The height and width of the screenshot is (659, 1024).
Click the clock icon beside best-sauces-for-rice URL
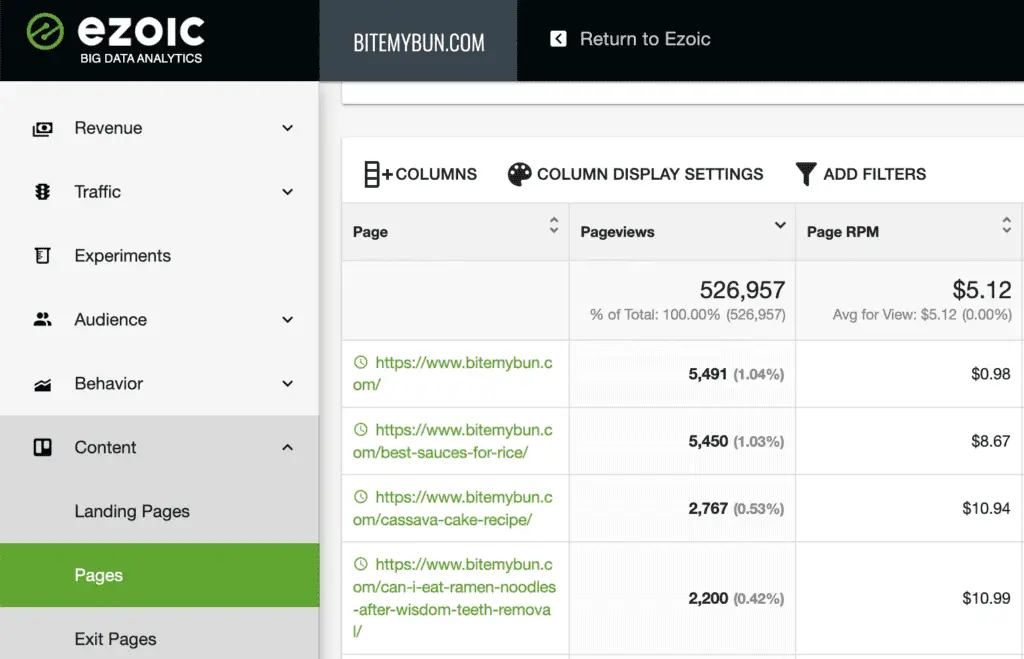(360, 430)
